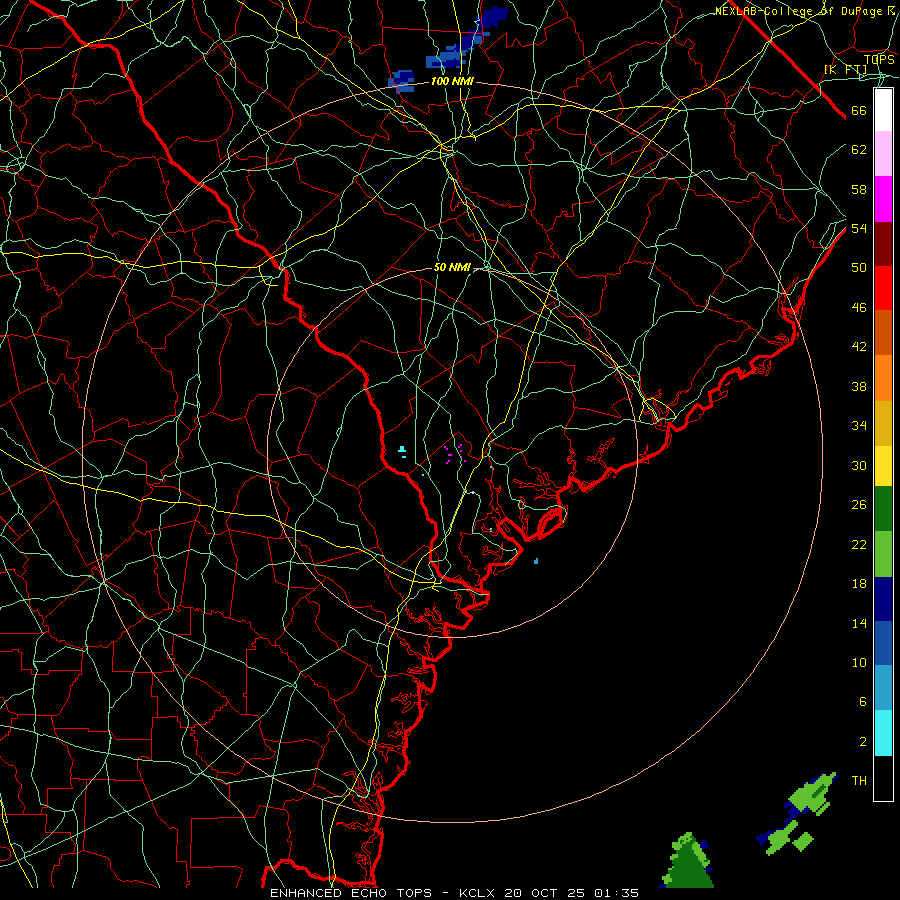Click the '46' legend value

(x=859, y=308)
